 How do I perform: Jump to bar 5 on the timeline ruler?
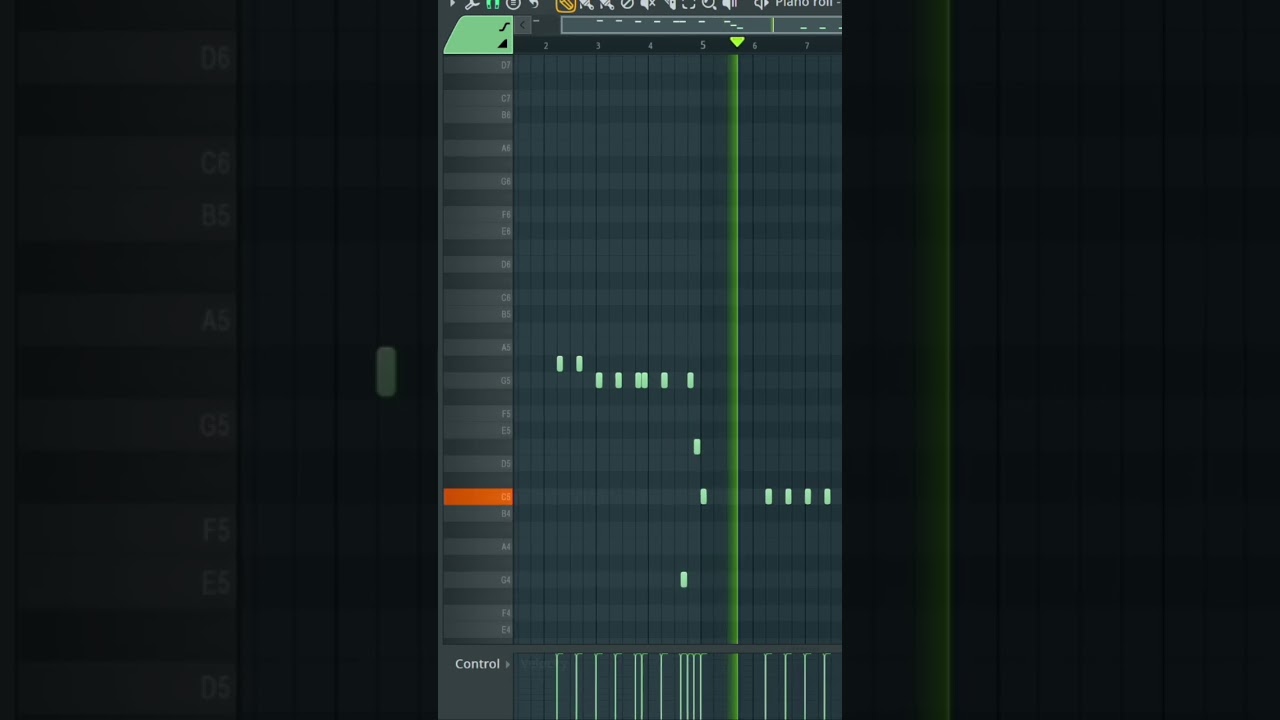click(702, 46)
